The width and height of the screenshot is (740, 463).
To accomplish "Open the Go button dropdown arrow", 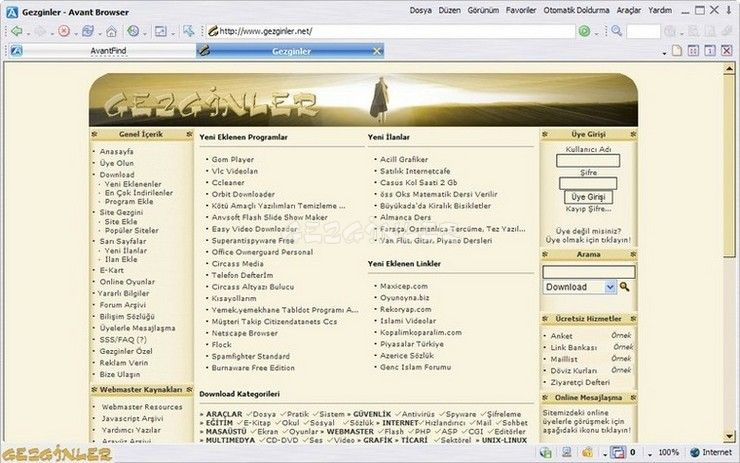I will point(596,34).
